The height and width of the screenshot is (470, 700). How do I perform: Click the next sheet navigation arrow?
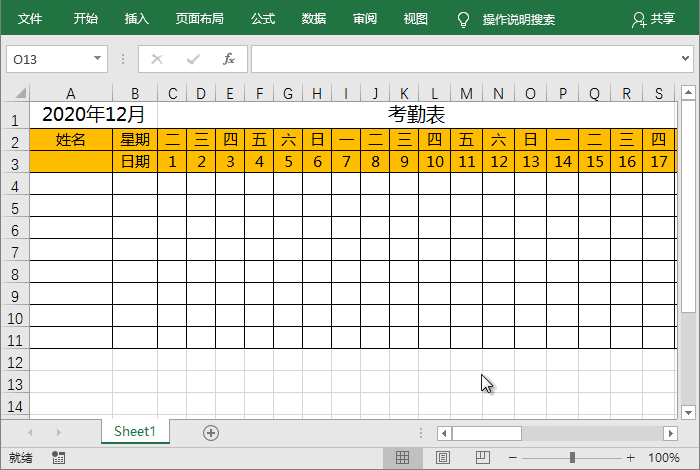click(x=58, y=432)
